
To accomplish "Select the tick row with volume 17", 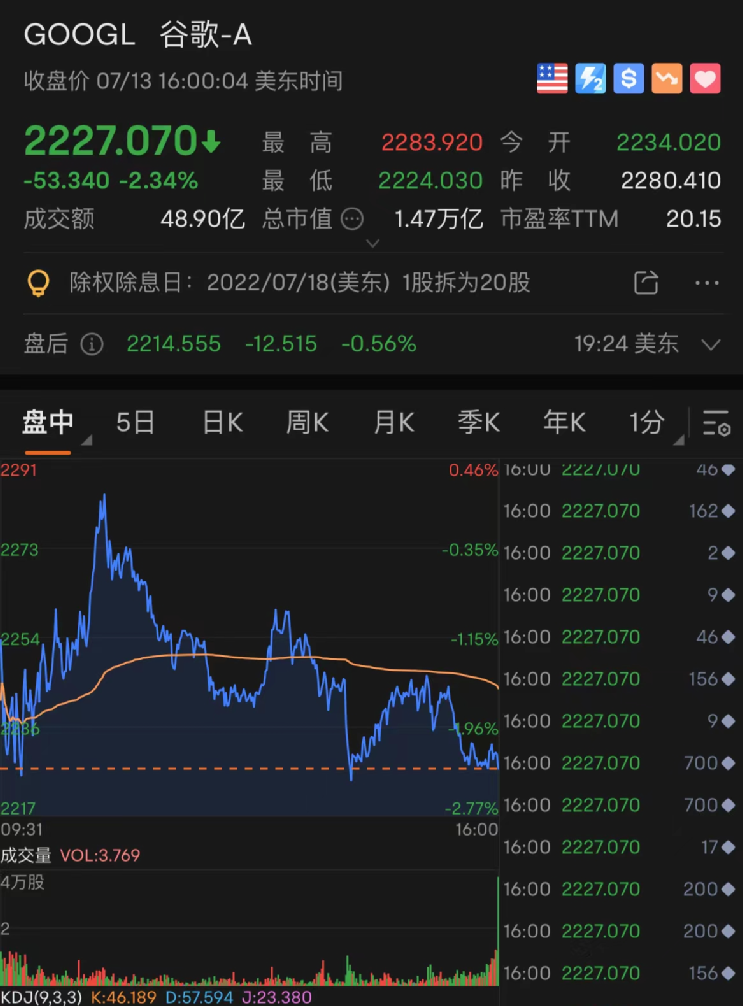I will pyautogui.click(x=620, y=848).
